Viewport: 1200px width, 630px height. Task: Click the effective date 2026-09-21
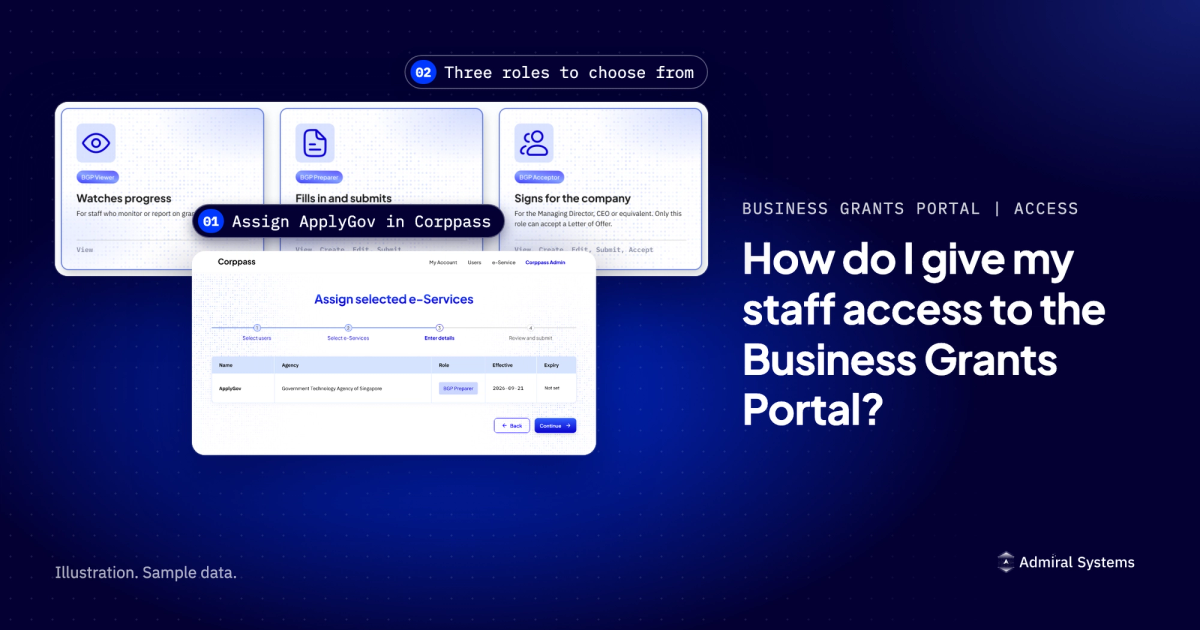point(507,387)
